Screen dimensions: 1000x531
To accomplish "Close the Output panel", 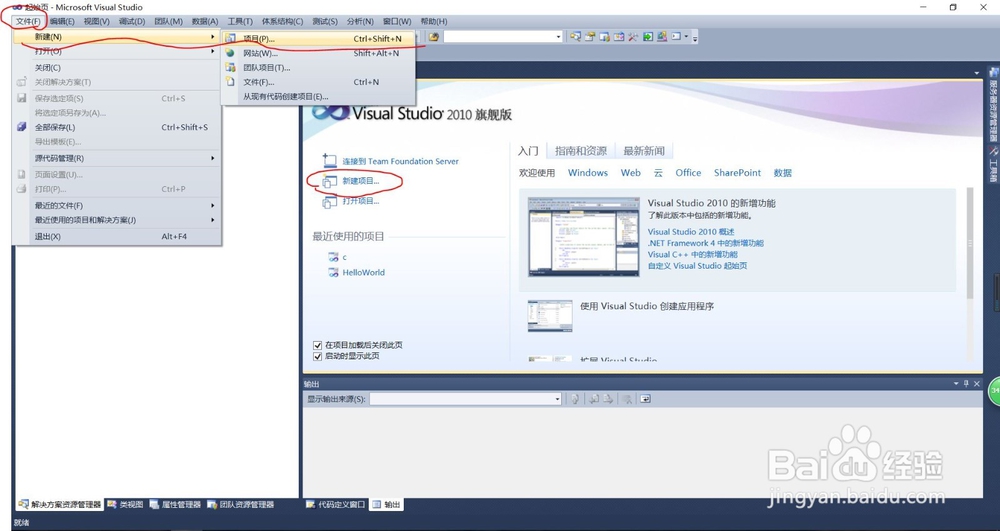I will [976, 384].
